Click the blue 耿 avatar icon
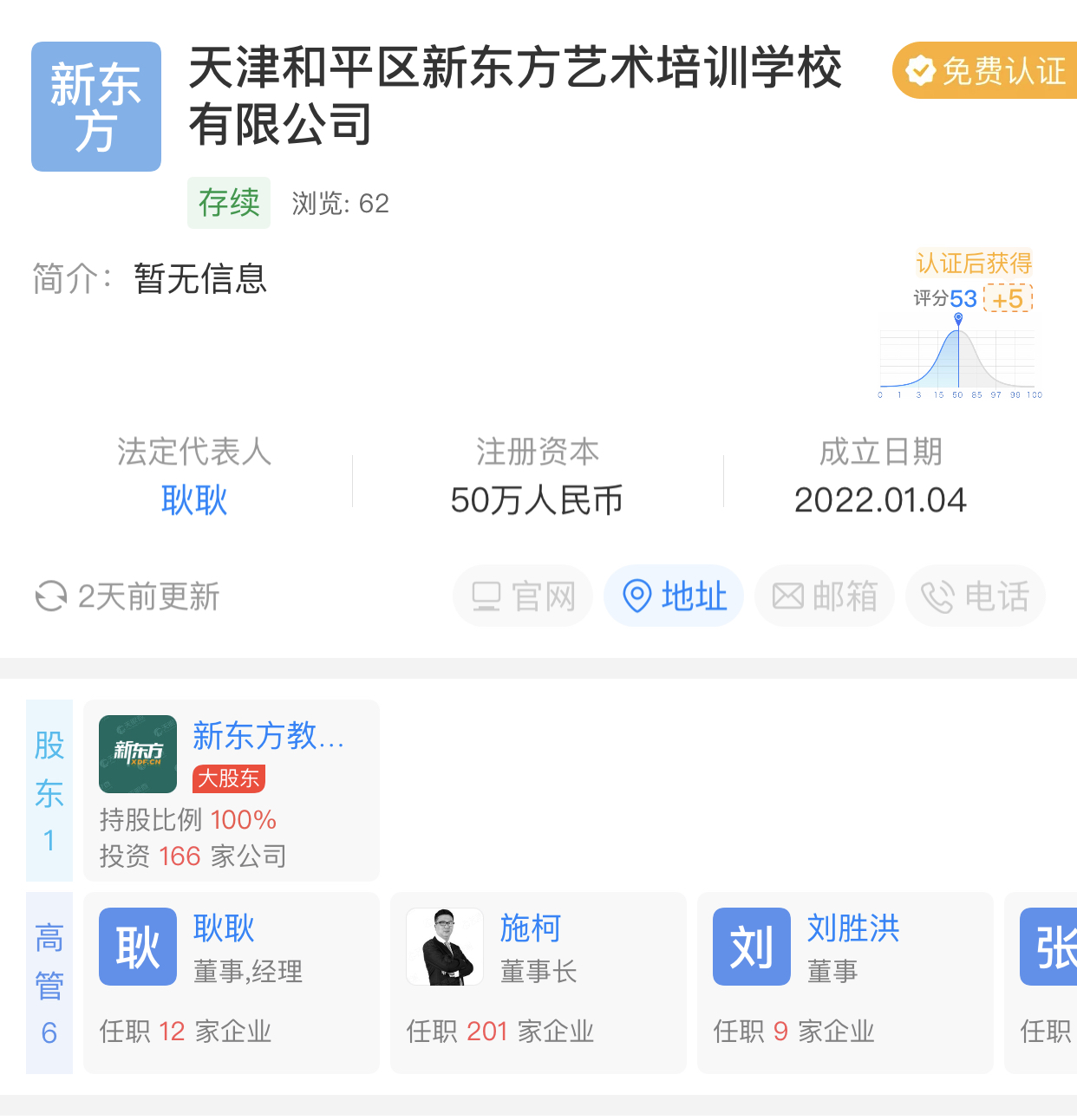Image resolution: width=1077 pixels, height=1120 pixels. pyautogui.click(x=138, y=947)
